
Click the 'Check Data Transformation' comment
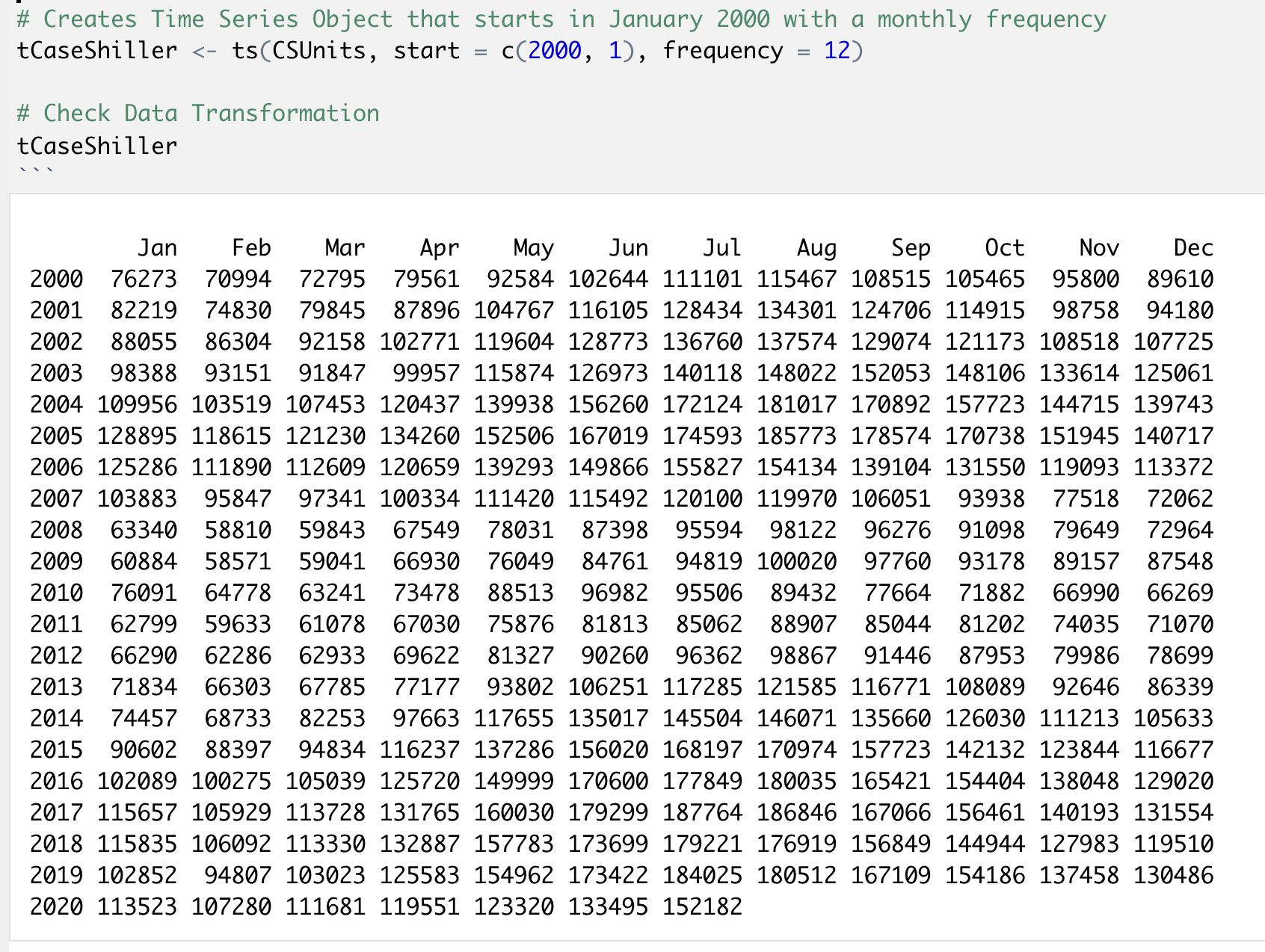click(198, 113)
